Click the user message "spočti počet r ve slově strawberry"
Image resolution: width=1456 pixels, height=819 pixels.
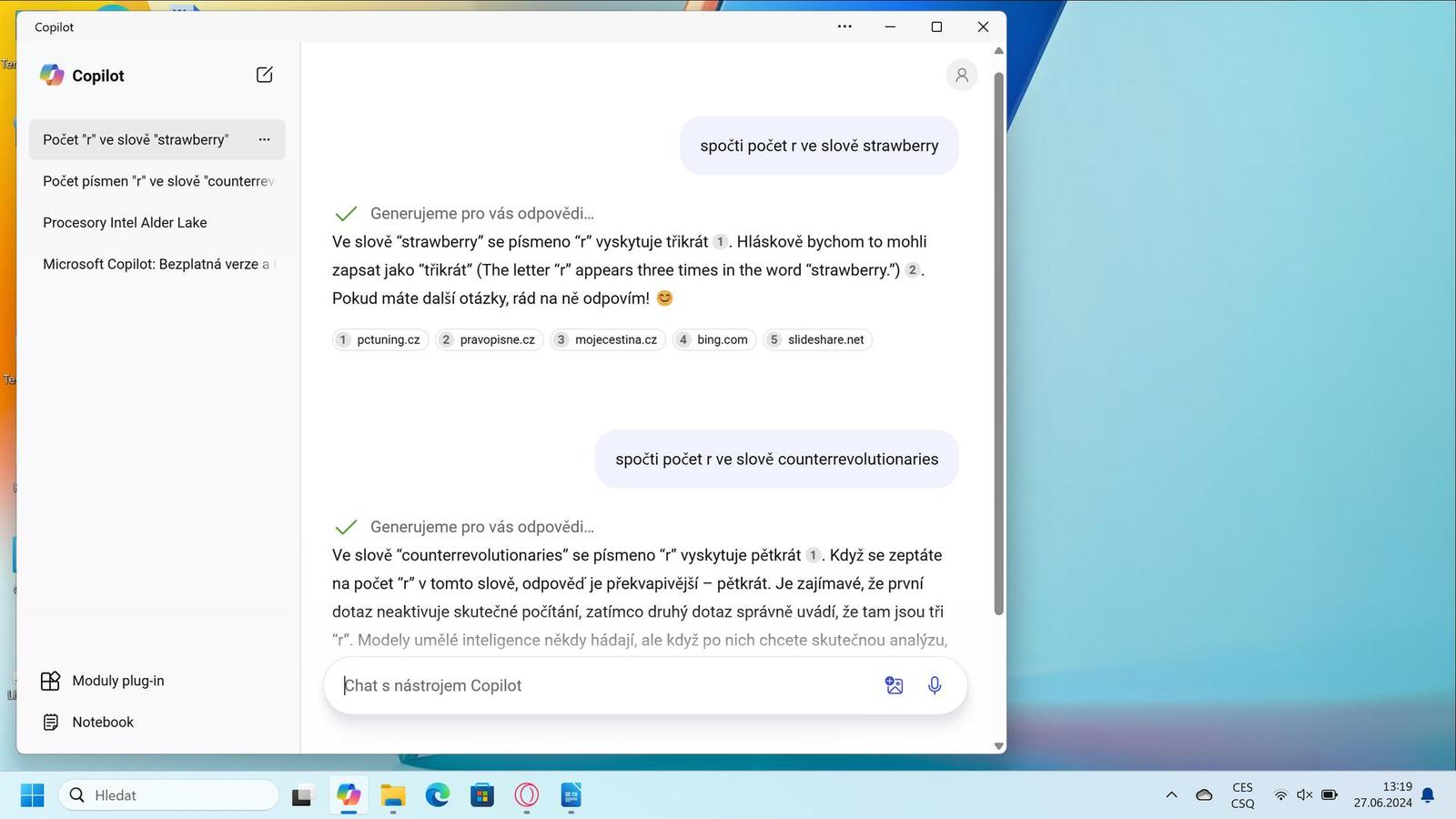tap(819, 146)
